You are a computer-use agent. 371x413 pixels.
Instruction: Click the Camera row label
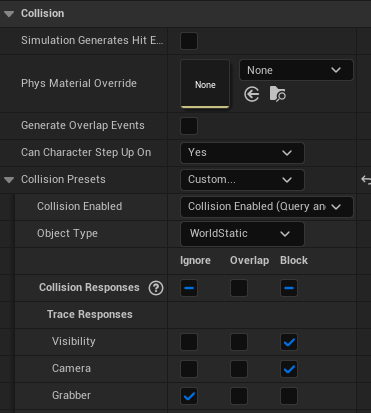click(x=71, y=368)
